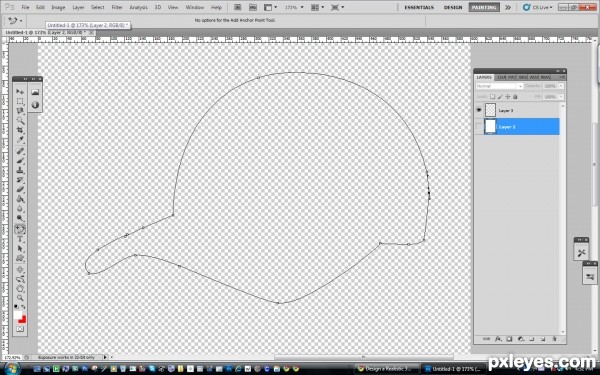Open the Layer menu
The image size is (600, 375).
click(x=78, y=7)
